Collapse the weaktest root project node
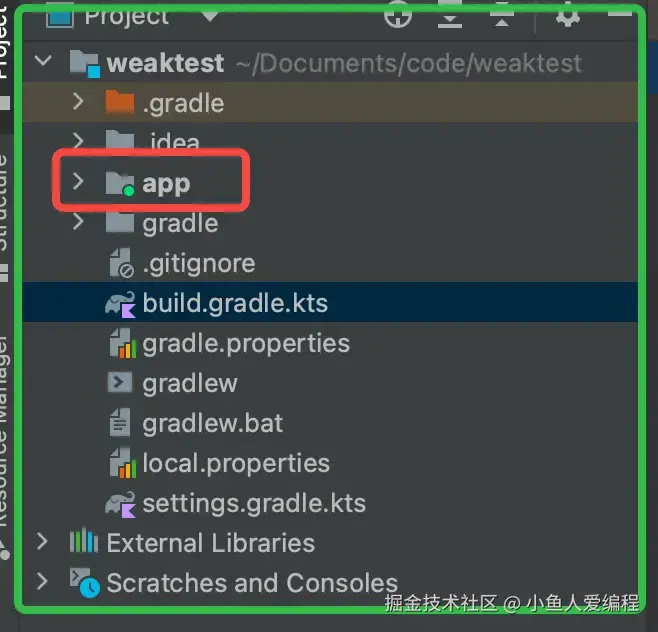 (x=42, y=62)
